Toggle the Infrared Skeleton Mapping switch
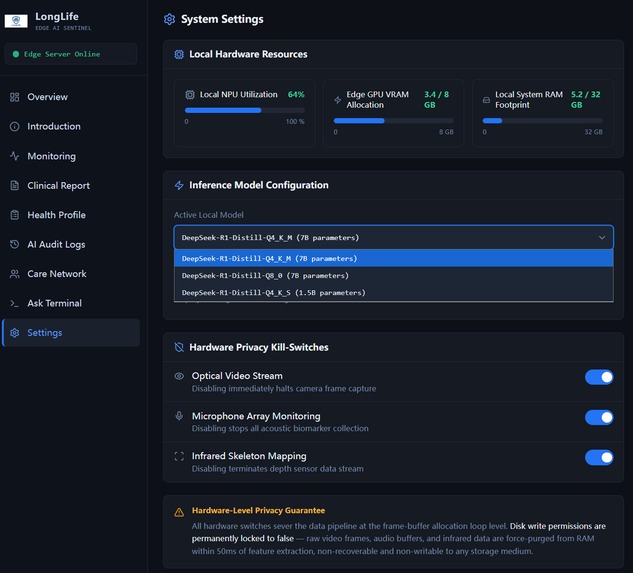Viewport: 633px width, 573px height. tap(599, 458)
